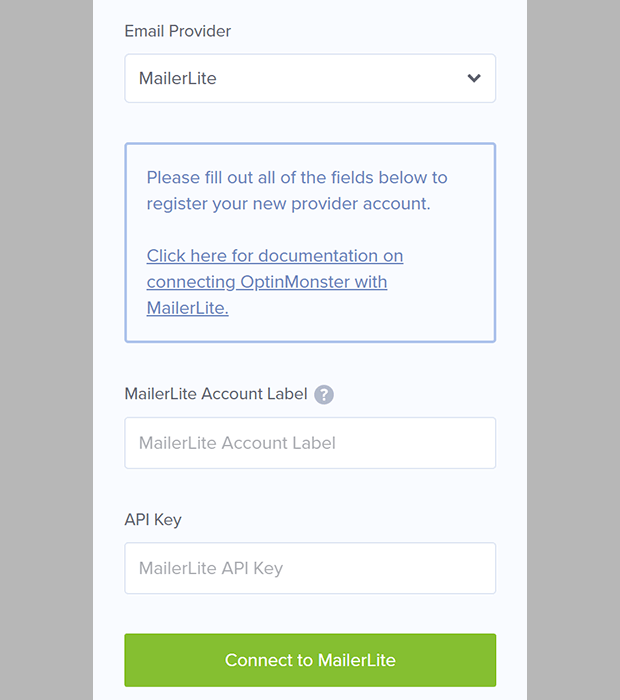
Task: Click the Connect to MailerLite button
Action: pyautogui.click(x=310, y=660)
